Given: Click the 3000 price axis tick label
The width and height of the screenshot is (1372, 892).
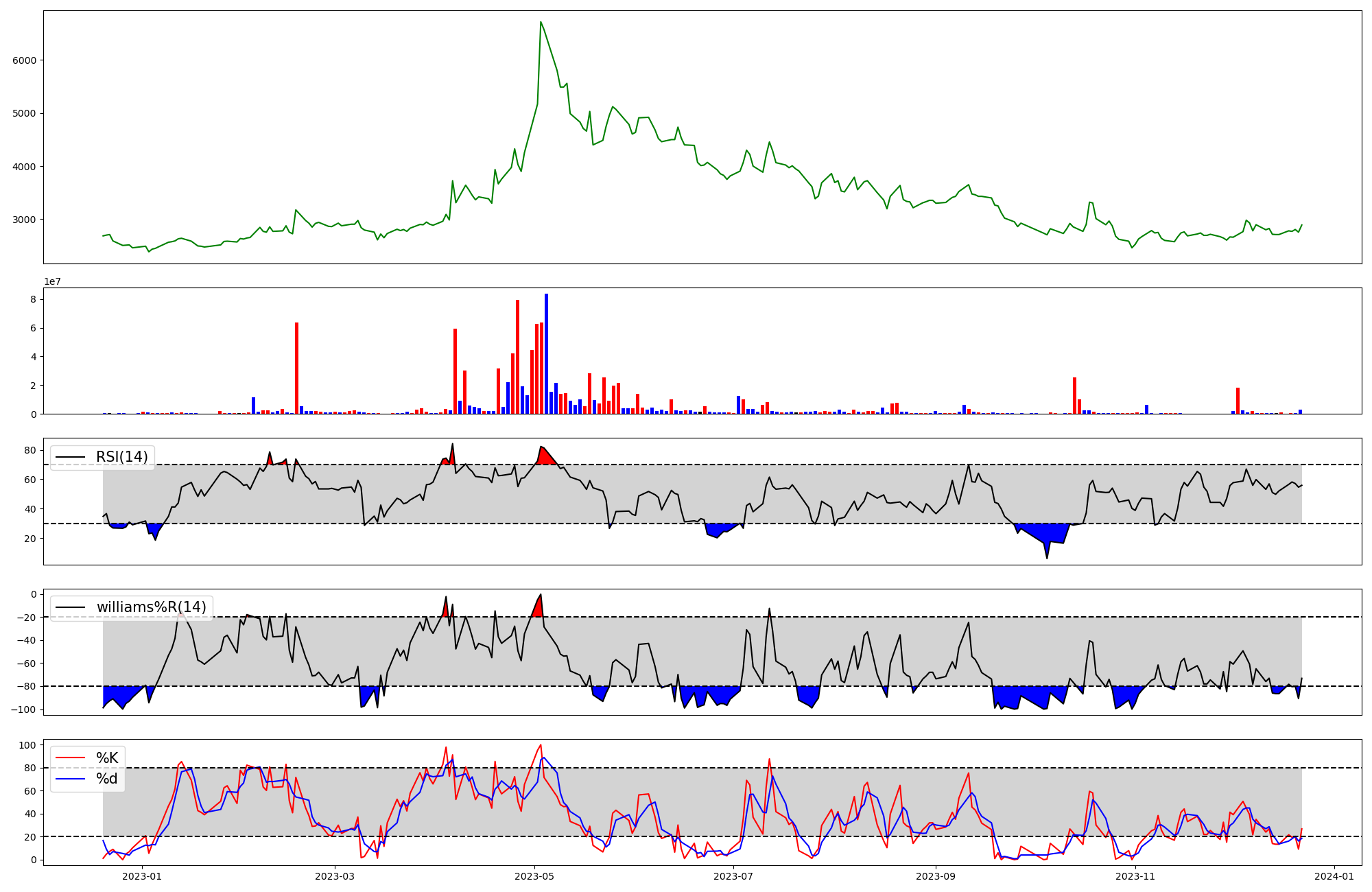Looking at the screenshot, I should point(25,220).
